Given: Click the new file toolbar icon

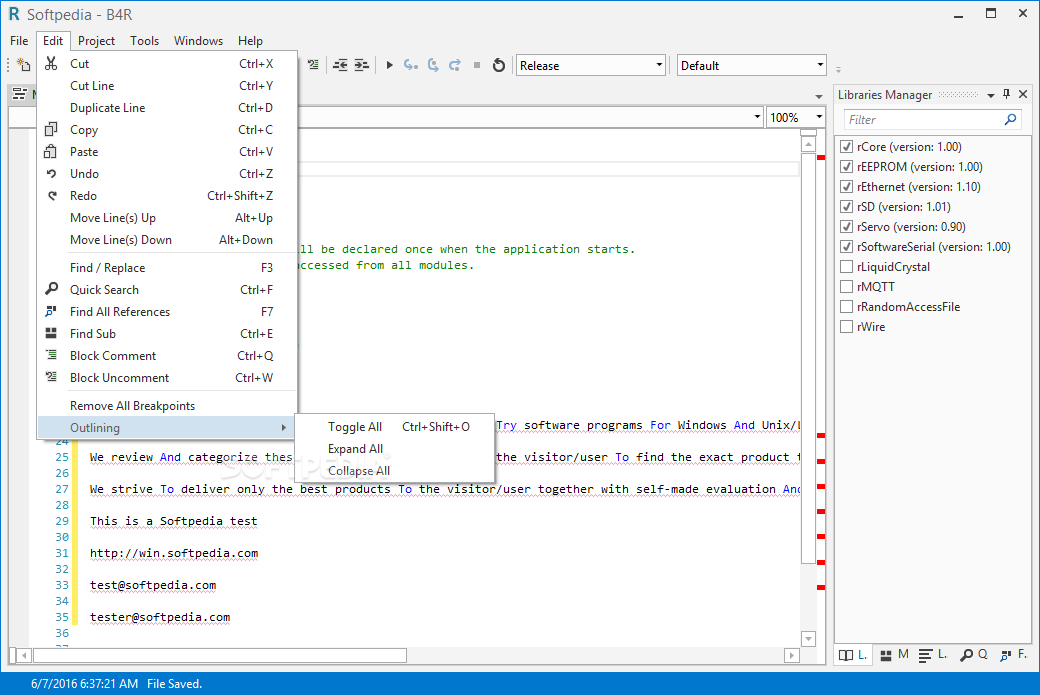Looking at the screenshot, I should point(23,64).
